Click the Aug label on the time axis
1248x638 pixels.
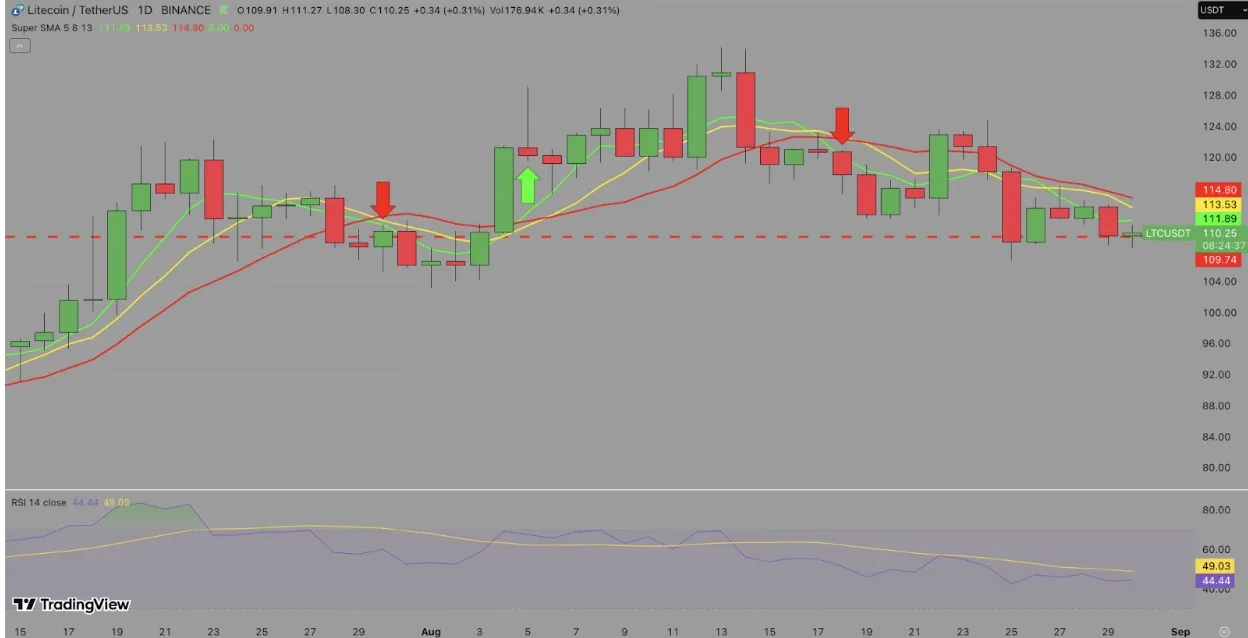431,631
